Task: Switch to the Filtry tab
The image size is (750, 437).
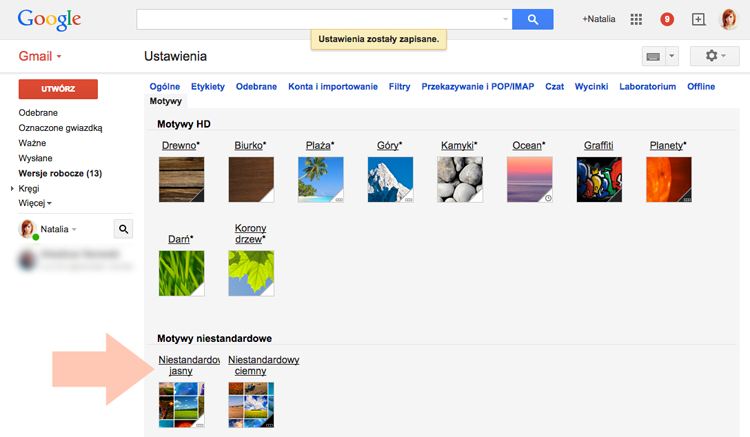Action: (x=399, y=87)
